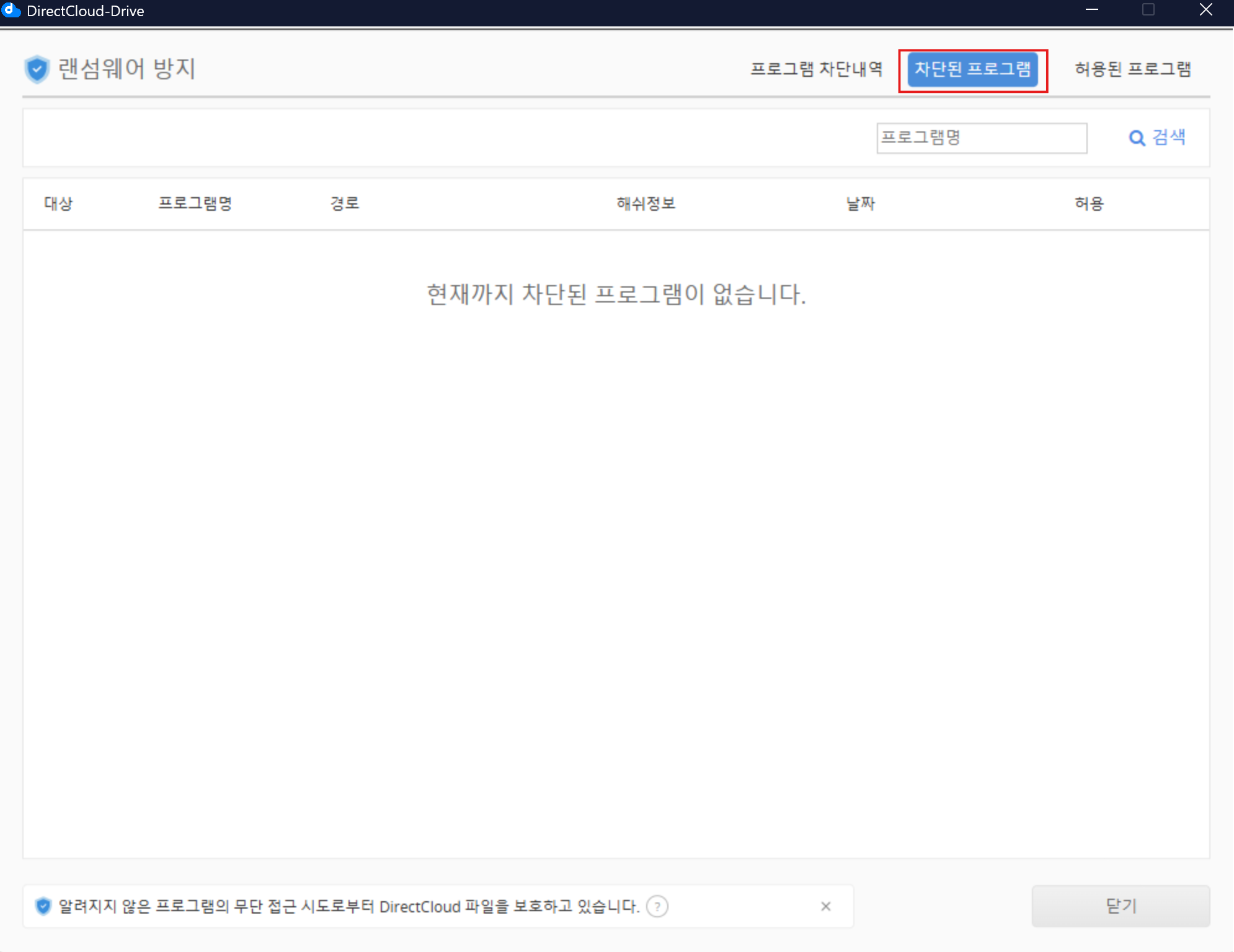Click the search magnifier icon
The image size is (1234, 952).
pos(1136,138)
